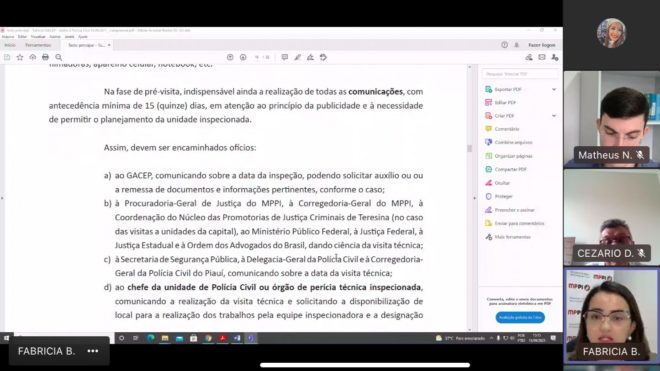Click the search tools input field
The width and height of the screenshot is (660, 371).
[520, 74]
